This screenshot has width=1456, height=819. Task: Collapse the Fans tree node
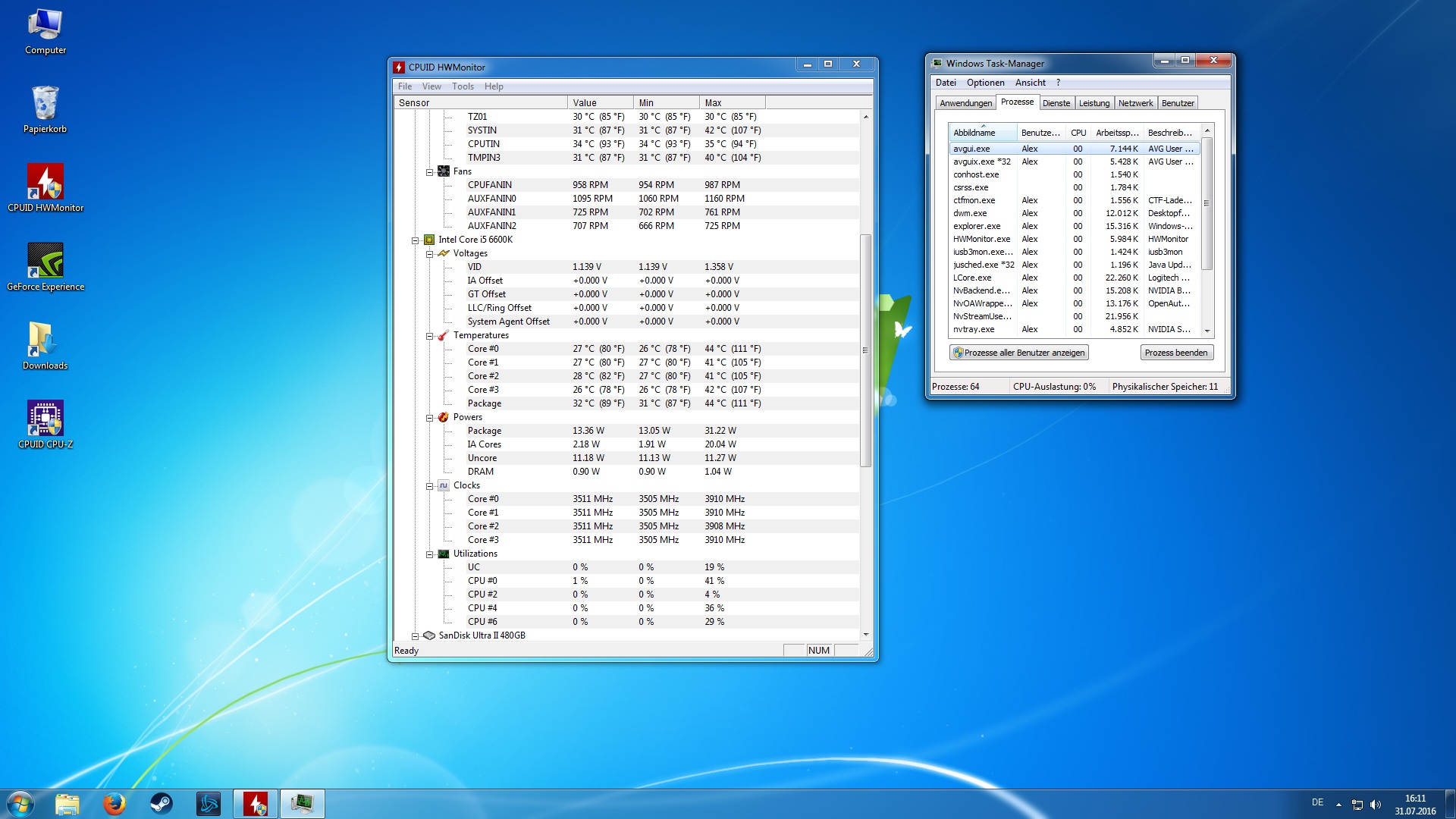point(429,172)
